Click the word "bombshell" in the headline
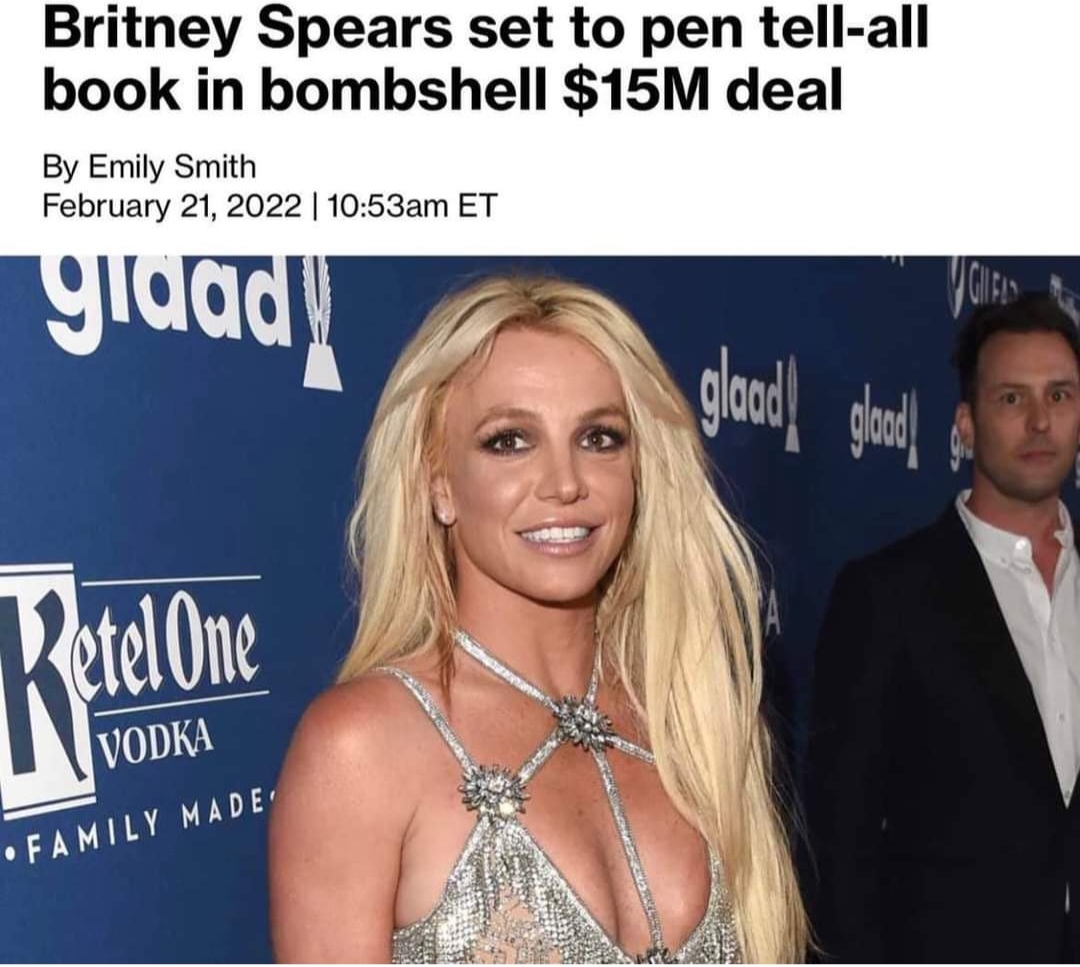Viewport: 1080px width, 967px height. pyautogui.click(x=408, y=90)
